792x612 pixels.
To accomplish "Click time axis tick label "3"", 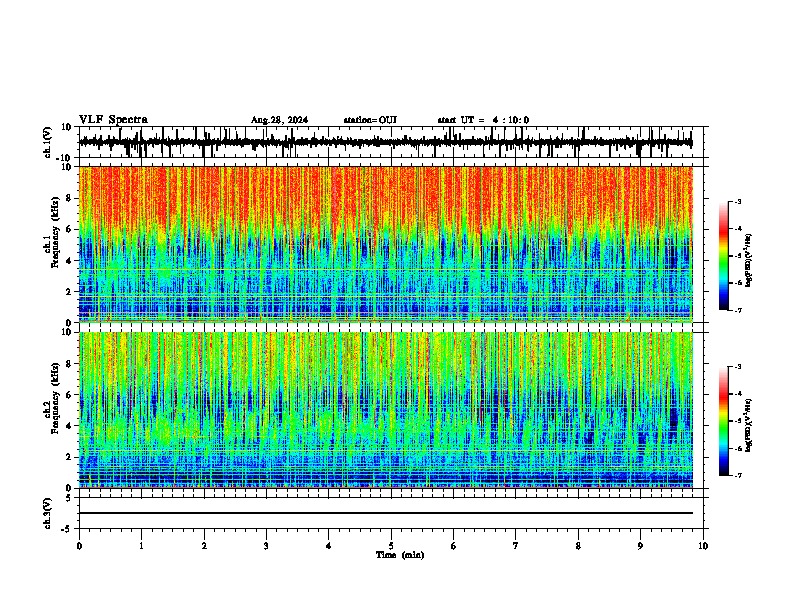I will point(266,546).
